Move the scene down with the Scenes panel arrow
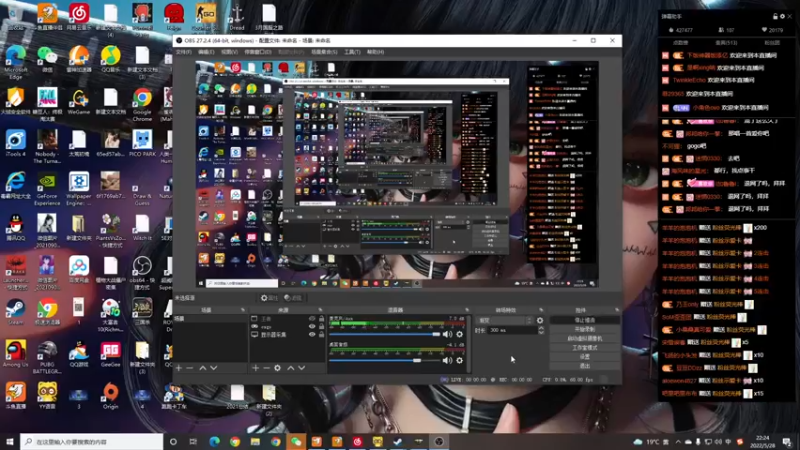Image resolution: width=800 pixels, height=450 pixels. pyautogui.click(x=214, y=368)
